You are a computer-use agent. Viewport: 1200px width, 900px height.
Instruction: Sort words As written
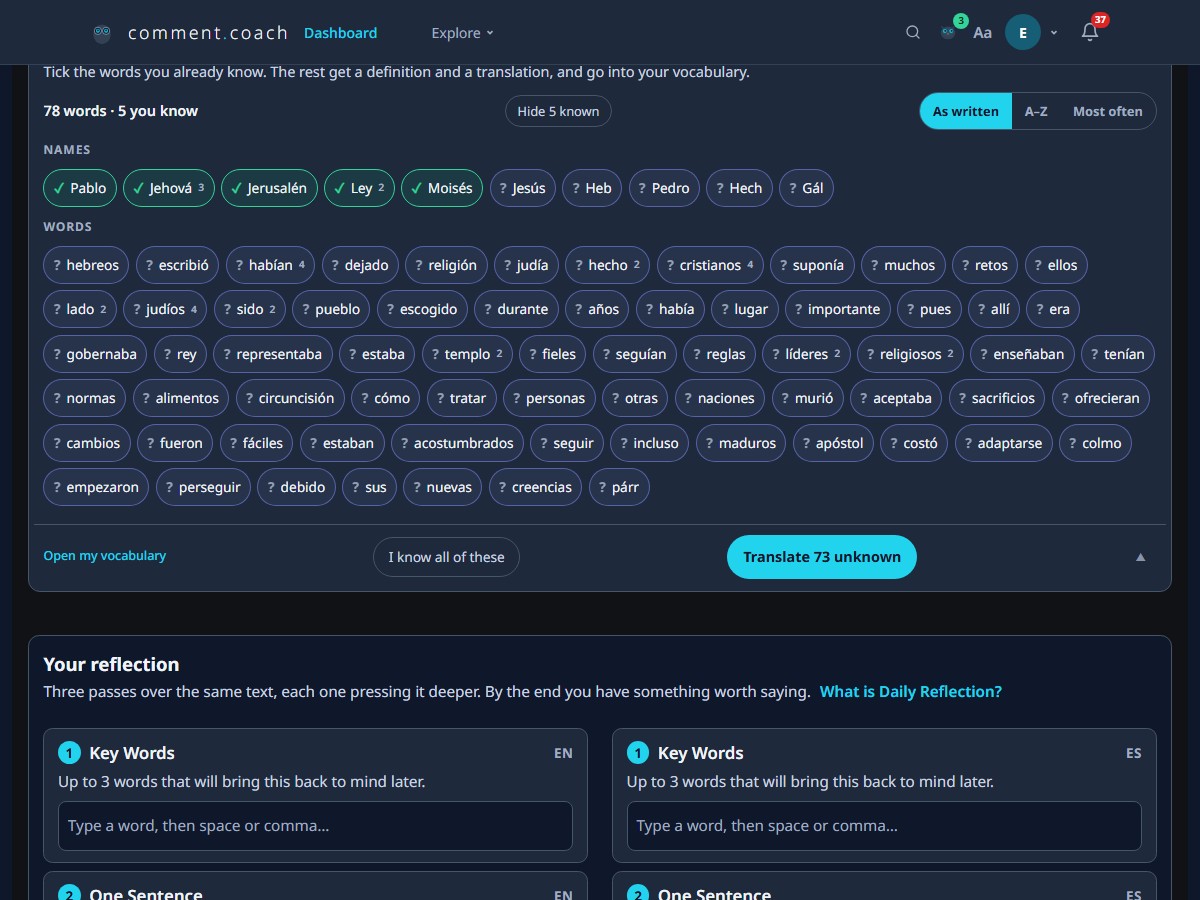click(966, 111)
